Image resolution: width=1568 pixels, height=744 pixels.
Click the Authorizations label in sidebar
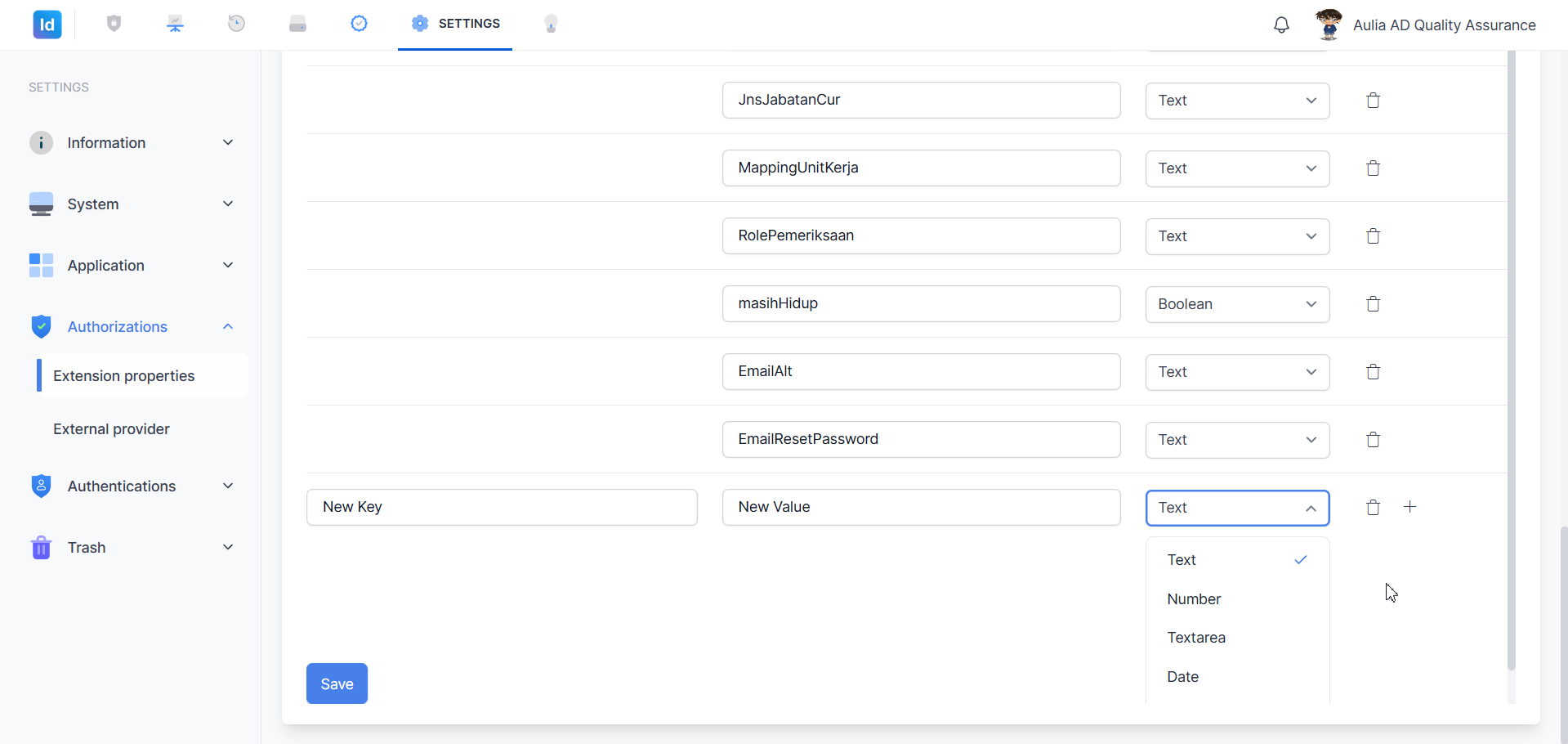coord(118,327)
